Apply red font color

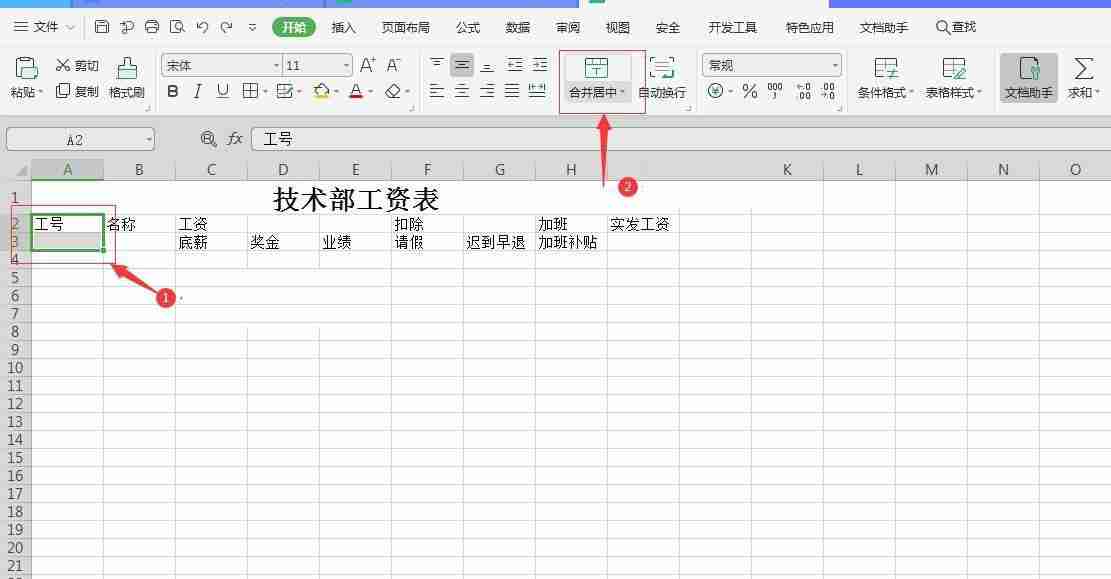pos(356,91)
